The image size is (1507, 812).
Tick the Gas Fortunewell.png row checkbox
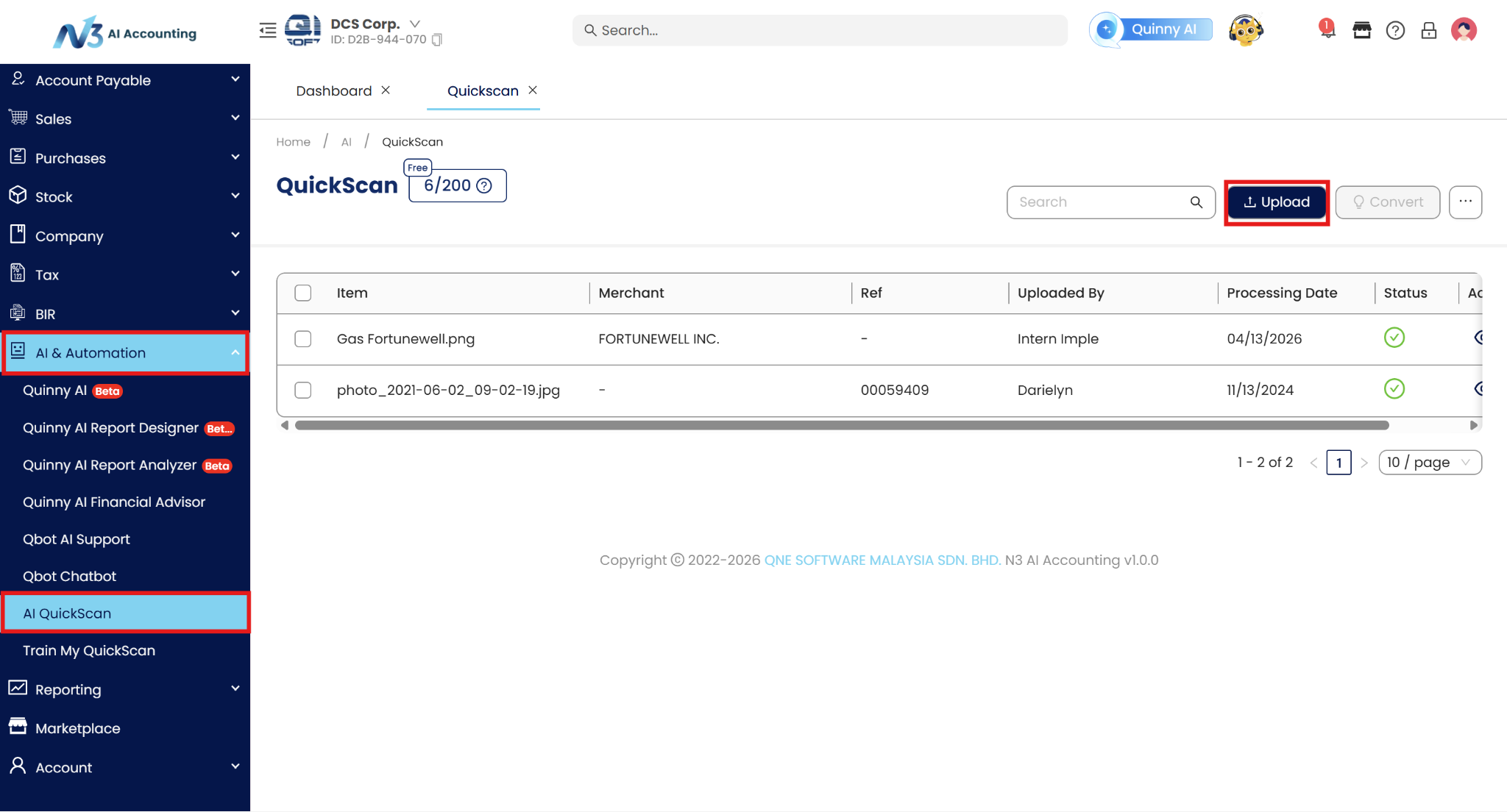(x=303, y=339)
